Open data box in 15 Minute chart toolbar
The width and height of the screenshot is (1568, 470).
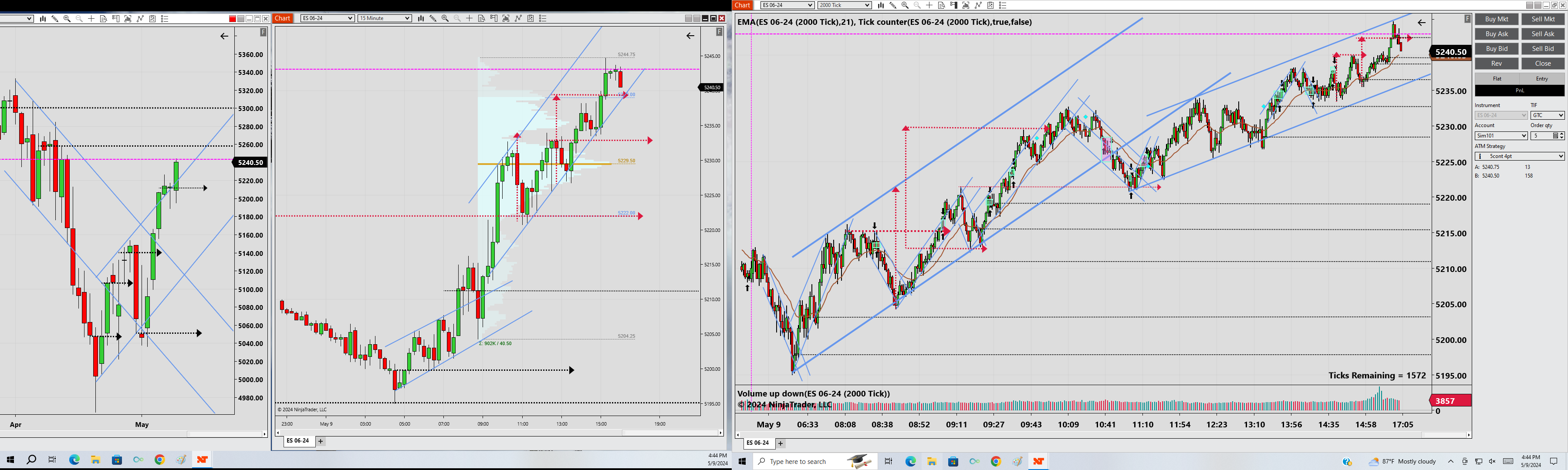pos(481,18)
